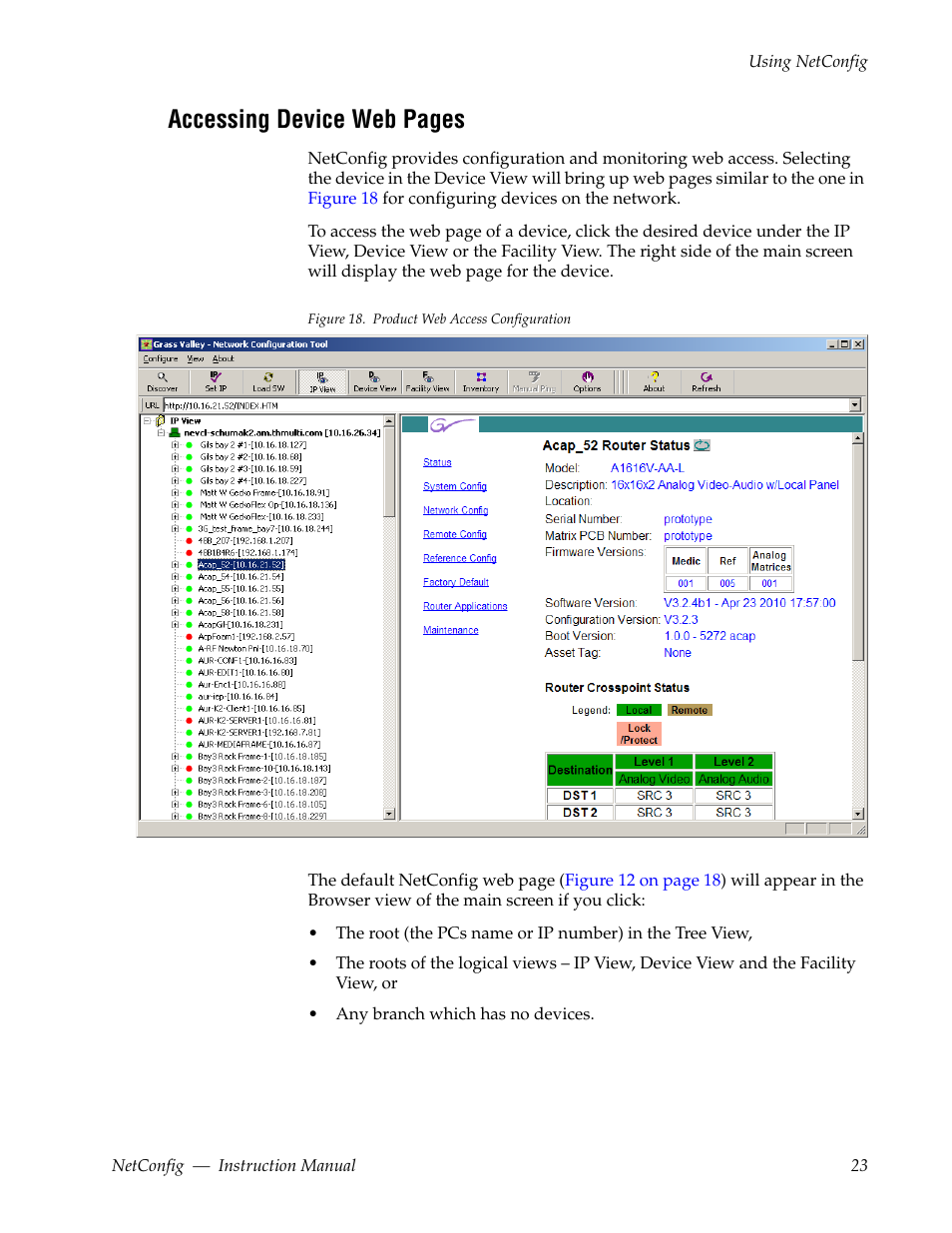Click green status dot of Gils bay 2 #1
952x1233 pixels.
point(189,445)
